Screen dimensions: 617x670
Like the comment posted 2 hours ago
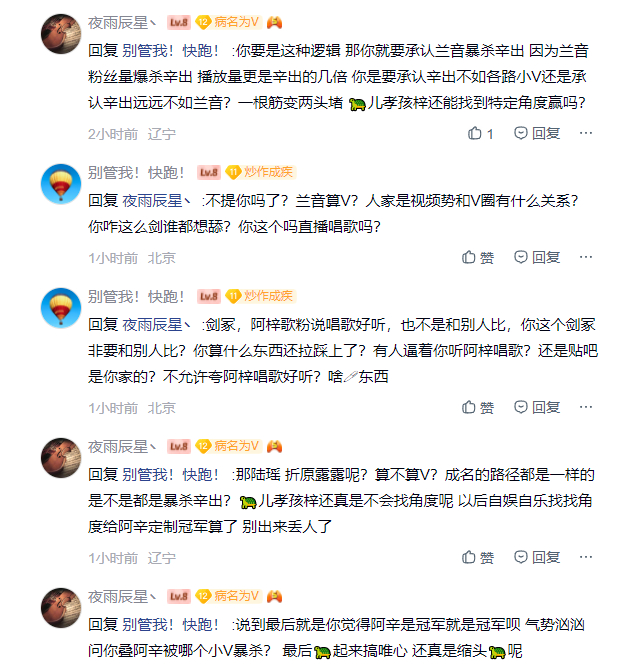click(x=479, y=133)
